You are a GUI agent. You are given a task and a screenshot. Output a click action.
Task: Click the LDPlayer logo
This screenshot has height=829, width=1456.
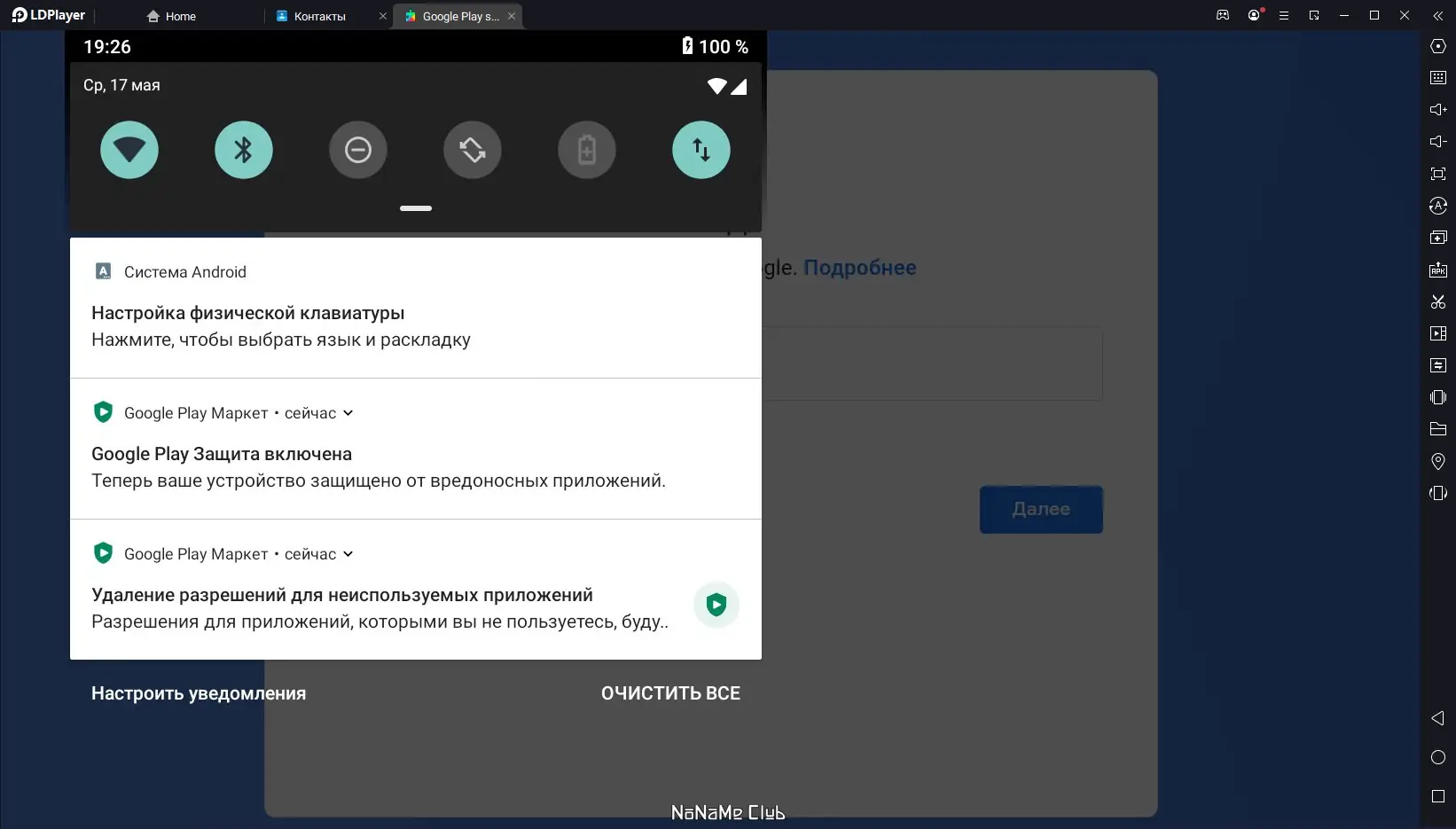pos(49,15)
